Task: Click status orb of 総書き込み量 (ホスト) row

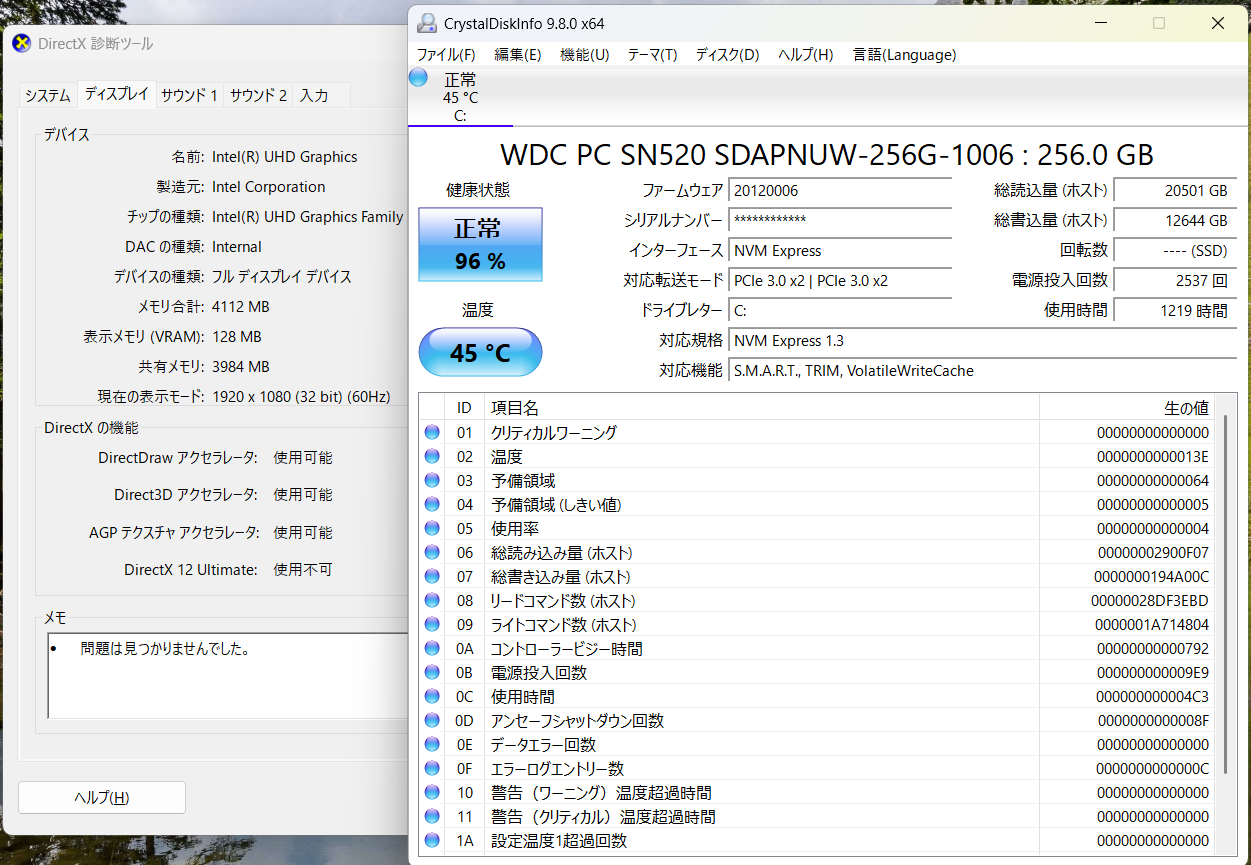Action: point(432,577)
